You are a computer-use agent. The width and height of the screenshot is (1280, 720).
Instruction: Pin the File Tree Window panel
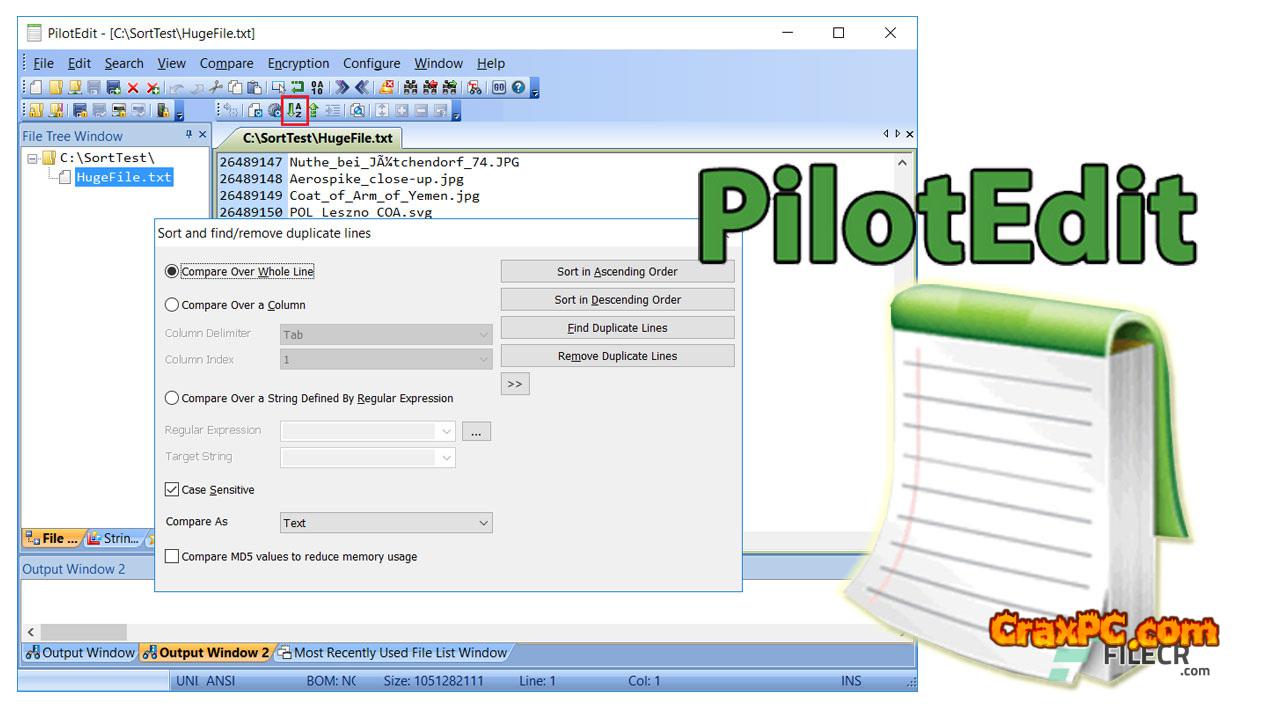[x=188, y=135]
